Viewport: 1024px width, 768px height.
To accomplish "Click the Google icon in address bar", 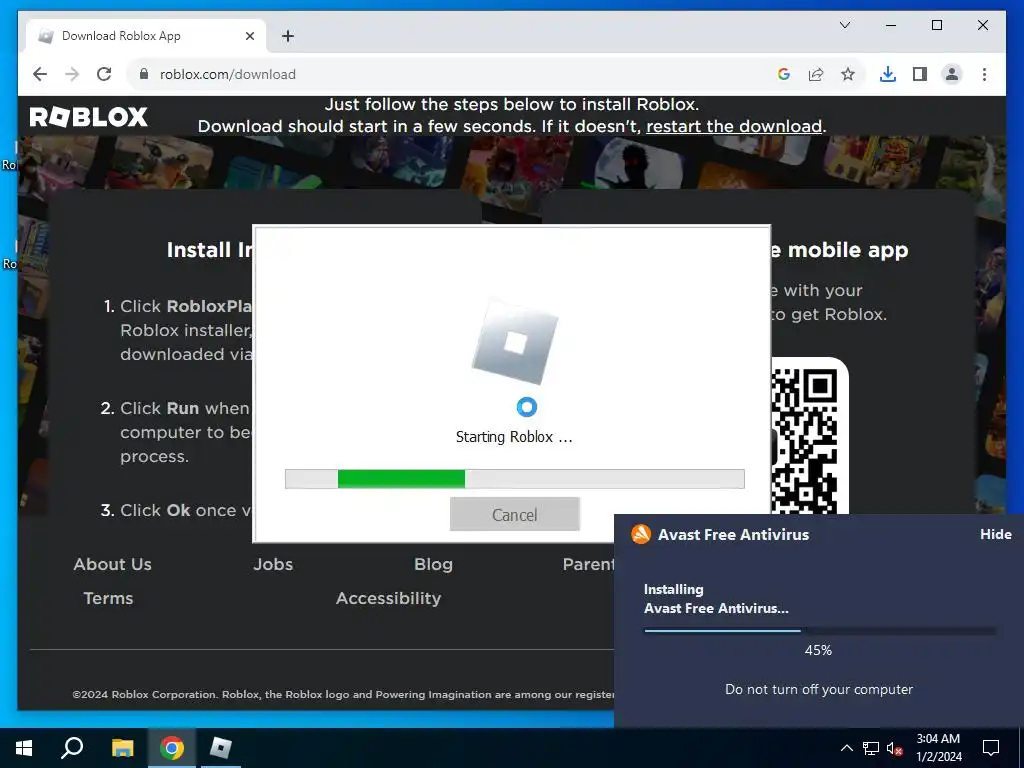I will coord(784,74).
